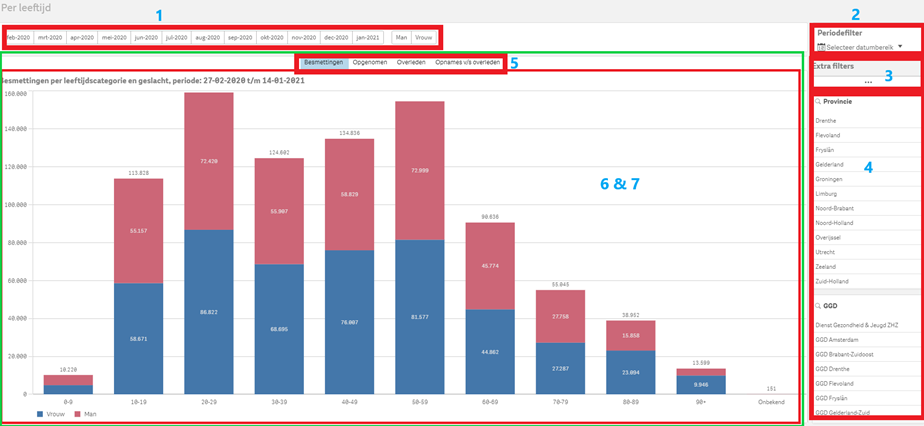
Task: Switch to the Opgenomen tab
Action: 370,62
